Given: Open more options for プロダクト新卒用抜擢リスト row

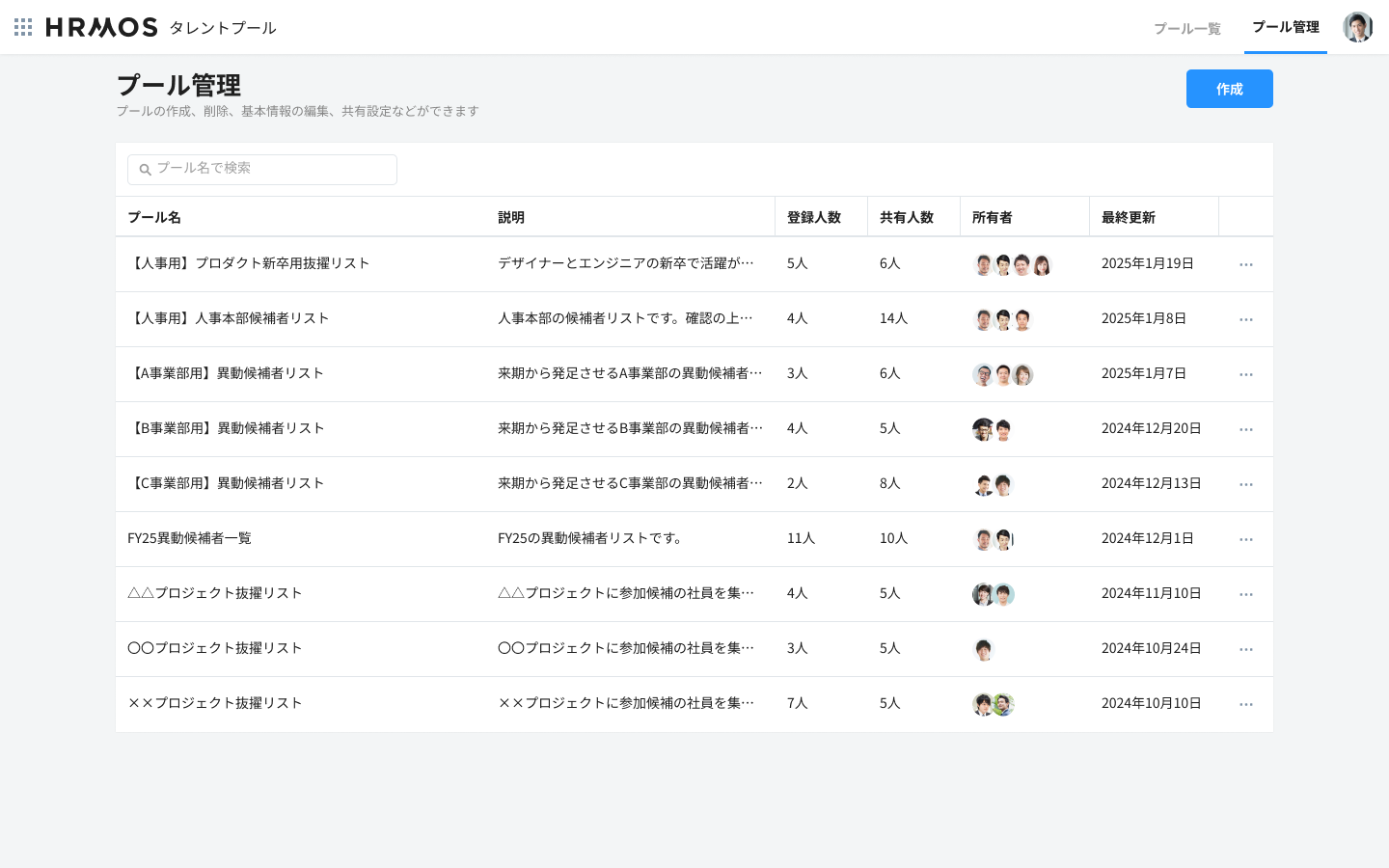Looking at the screenshot, I should pos(1245,264).
